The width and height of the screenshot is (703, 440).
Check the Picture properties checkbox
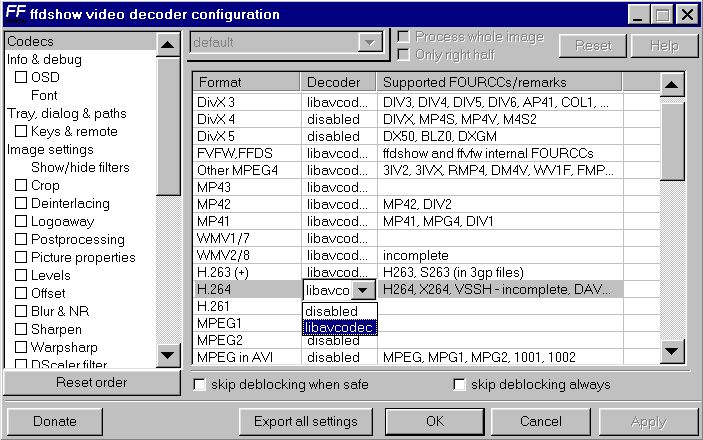coord(21,257)
